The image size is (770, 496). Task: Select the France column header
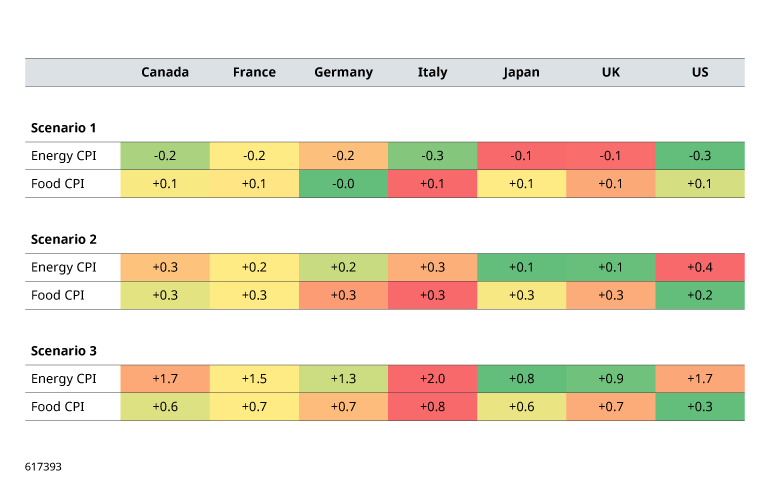254,72
